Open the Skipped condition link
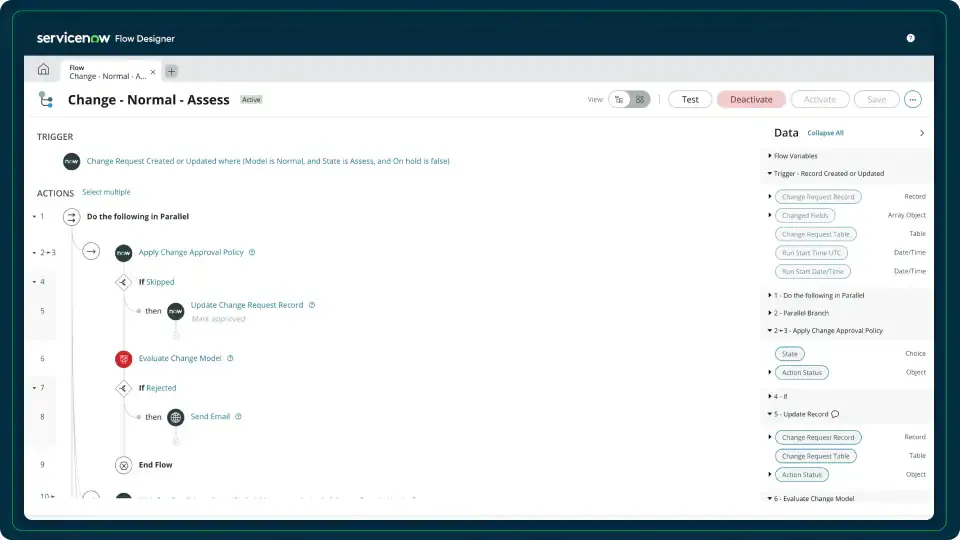This screenshot has height=540, width=960. (160, 282)
